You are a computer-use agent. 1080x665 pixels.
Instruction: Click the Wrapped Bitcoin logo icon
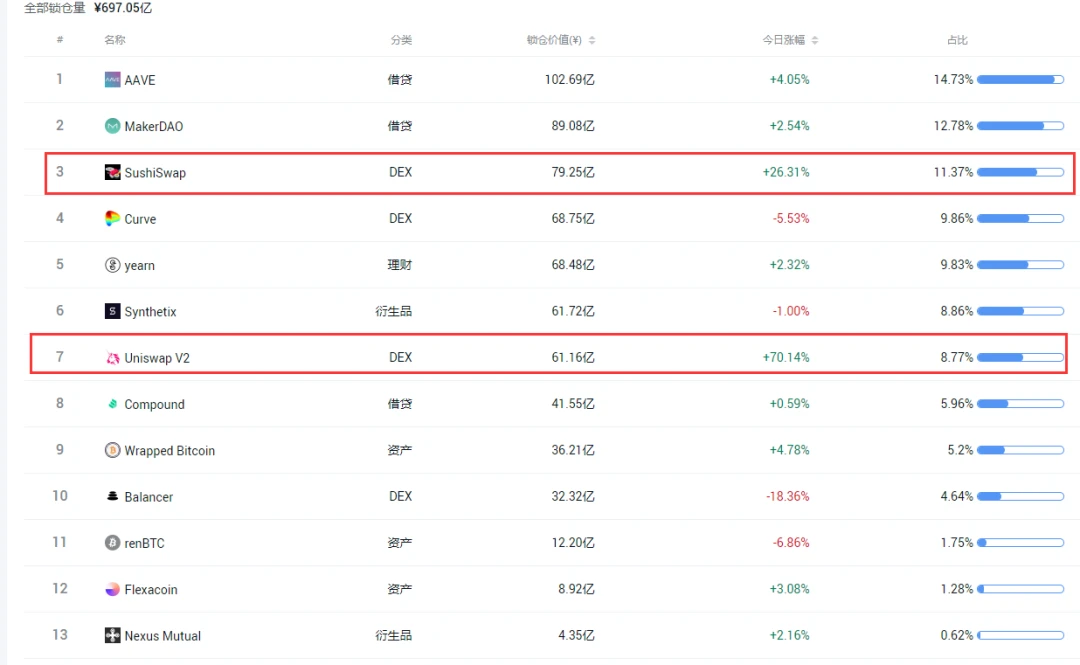pyautogui.click(x=112, y=450)
